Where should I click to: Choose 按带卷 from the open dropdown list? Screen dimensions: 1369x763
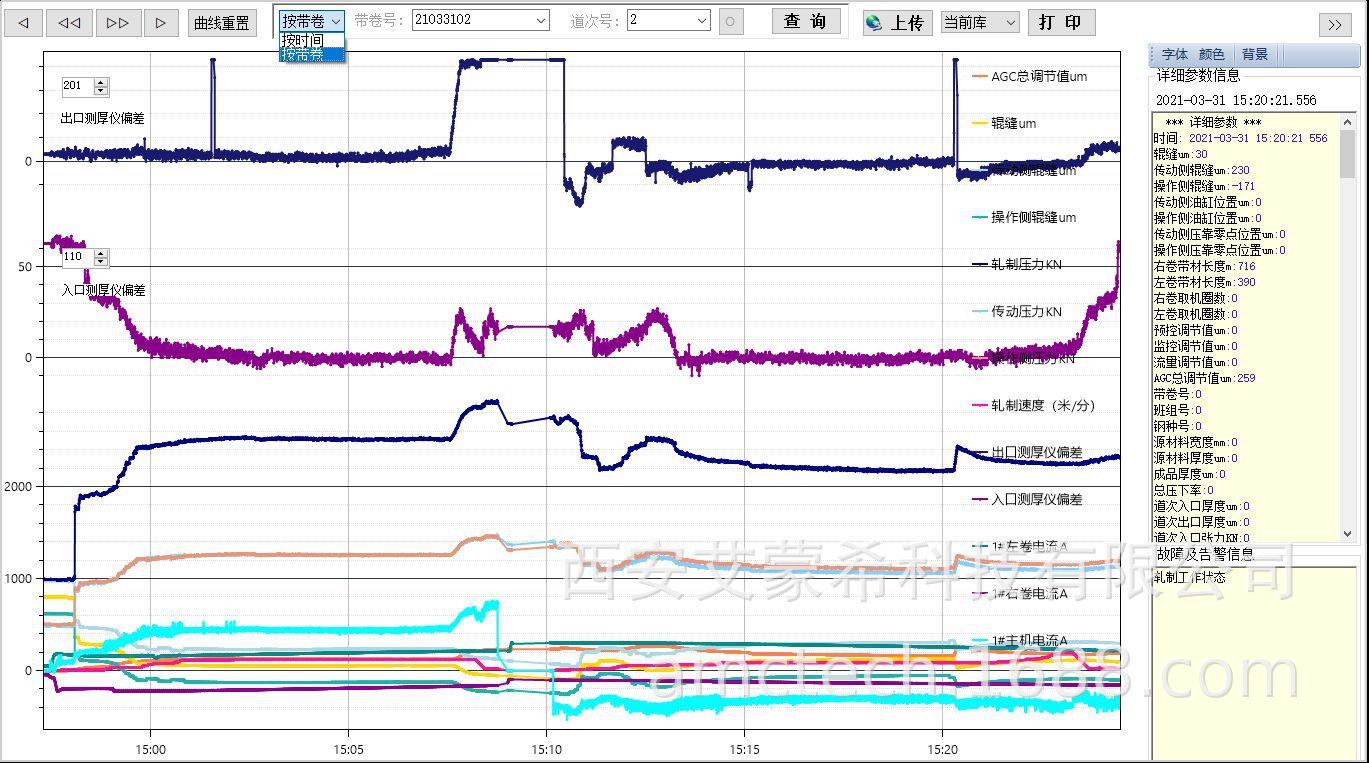[304, 54]
